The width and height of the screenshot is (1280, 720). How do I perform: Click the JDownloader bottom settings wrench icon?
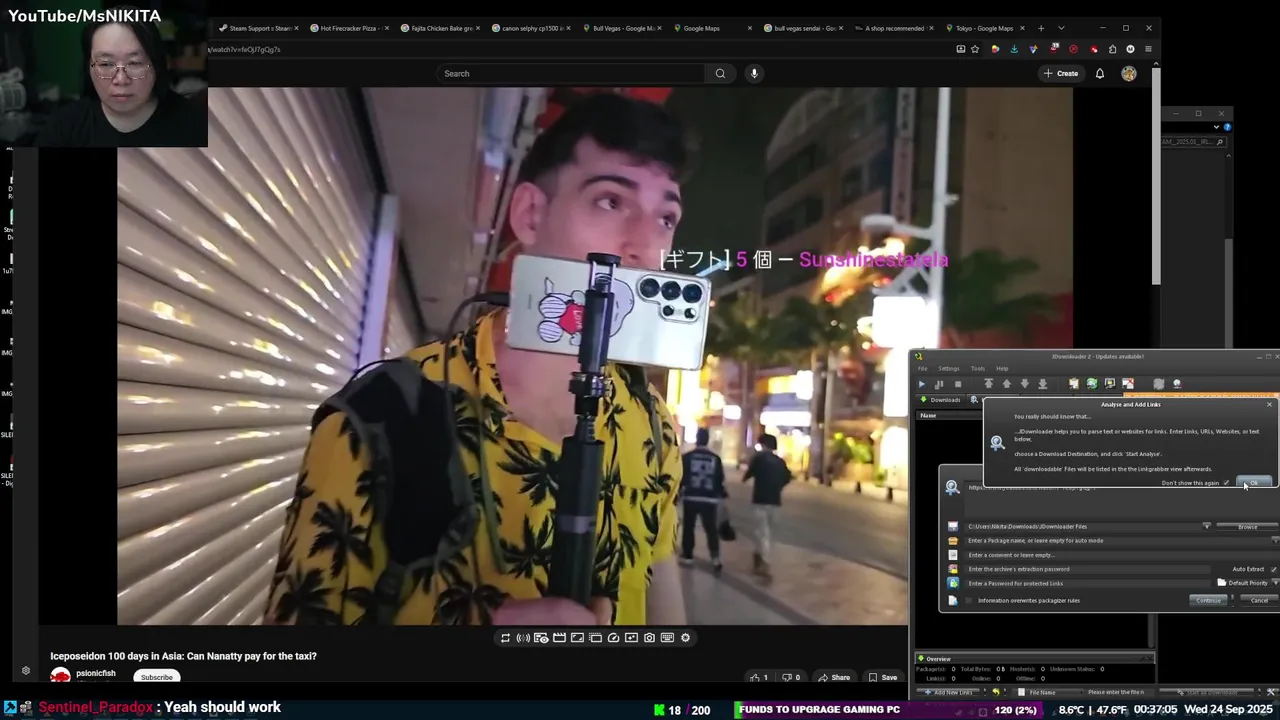[x=1271, y=692]
